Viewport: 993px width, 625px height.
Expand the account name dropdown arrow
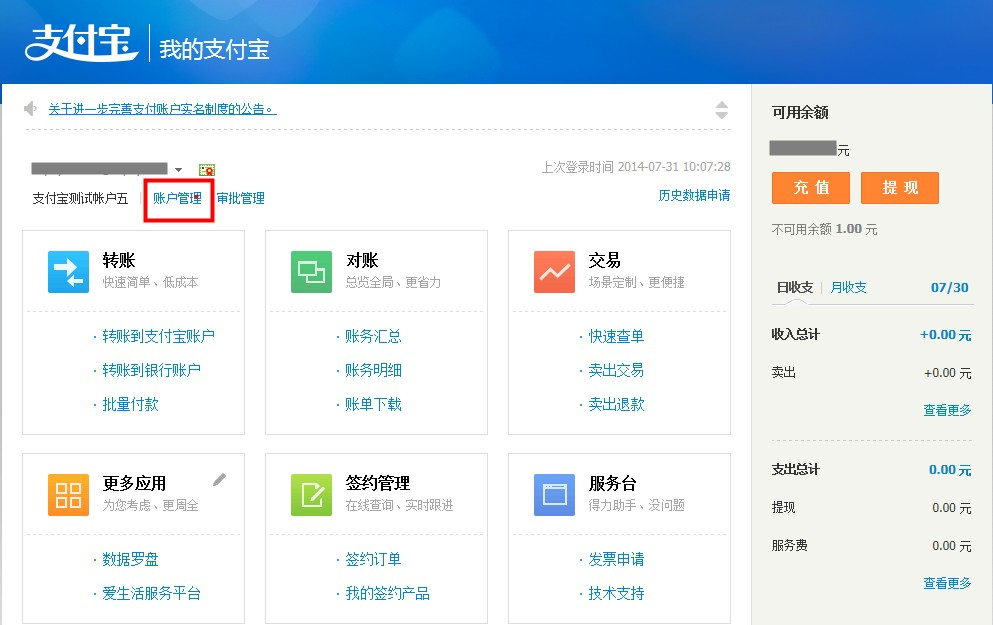(179, 170)
